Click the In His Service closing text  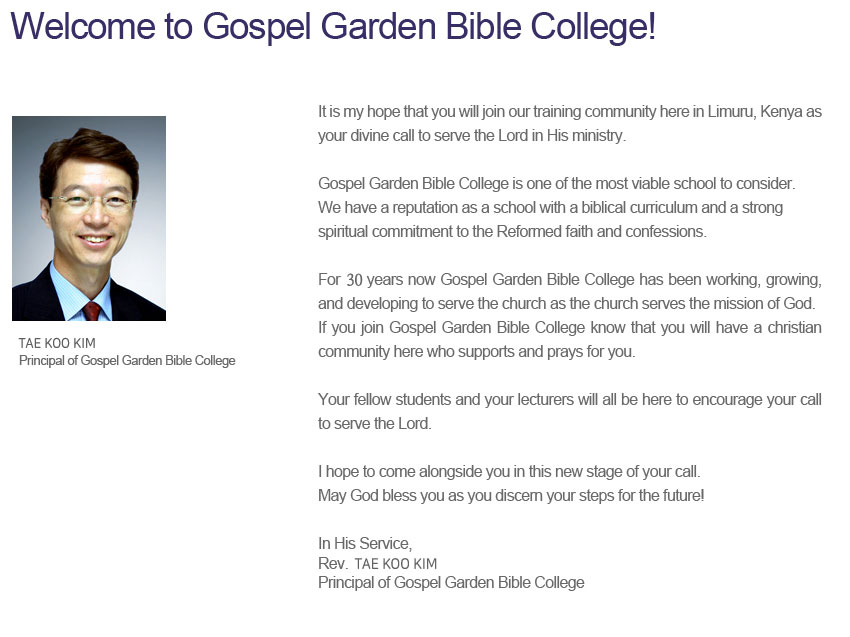[x=364, y=544]
